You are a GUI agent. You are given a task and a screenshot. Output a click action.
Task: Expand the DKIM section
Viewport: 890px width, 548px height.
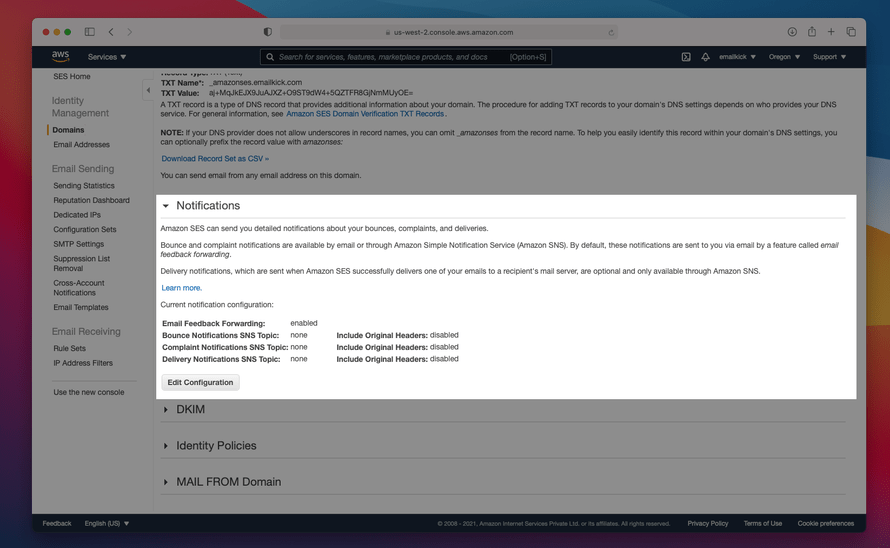[166, 409]
